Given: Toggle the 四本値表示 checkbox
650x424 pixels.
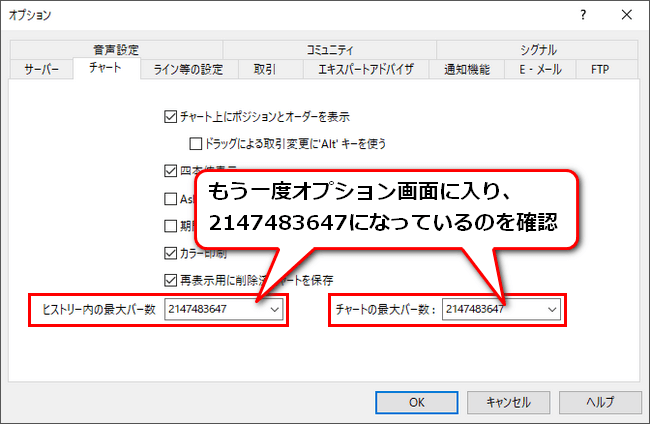Looking at the screenshot, I should [x=170, y=171].
